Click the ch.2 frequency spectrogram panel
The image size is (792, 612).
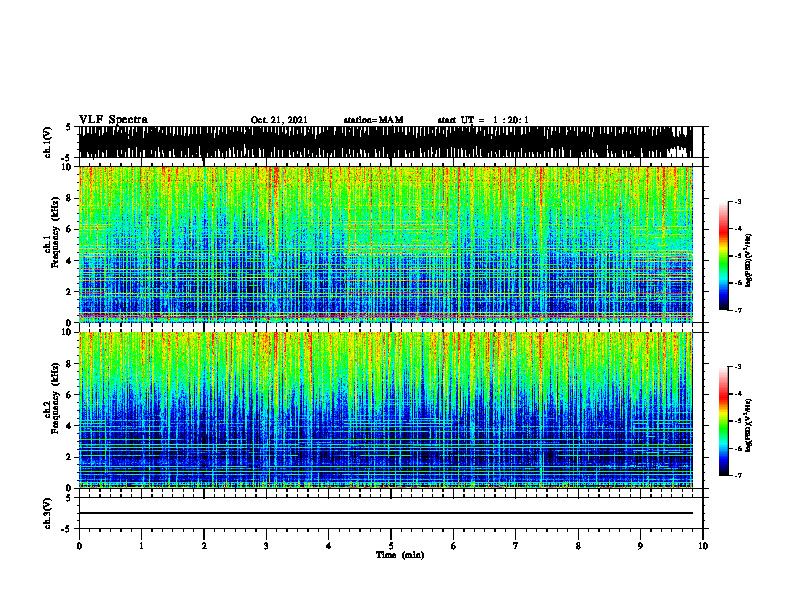[x=385, y=410]
